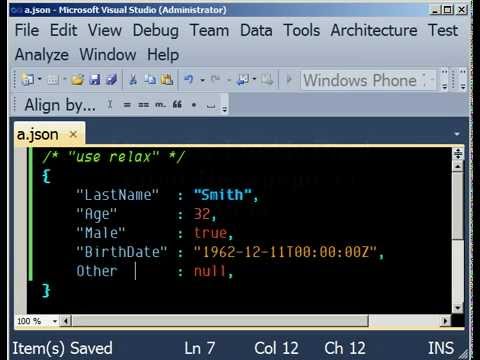Image resolution: width=480 pixels, height=360 pixels.
Task: Open the Edit menu
Action: point(63,31)
